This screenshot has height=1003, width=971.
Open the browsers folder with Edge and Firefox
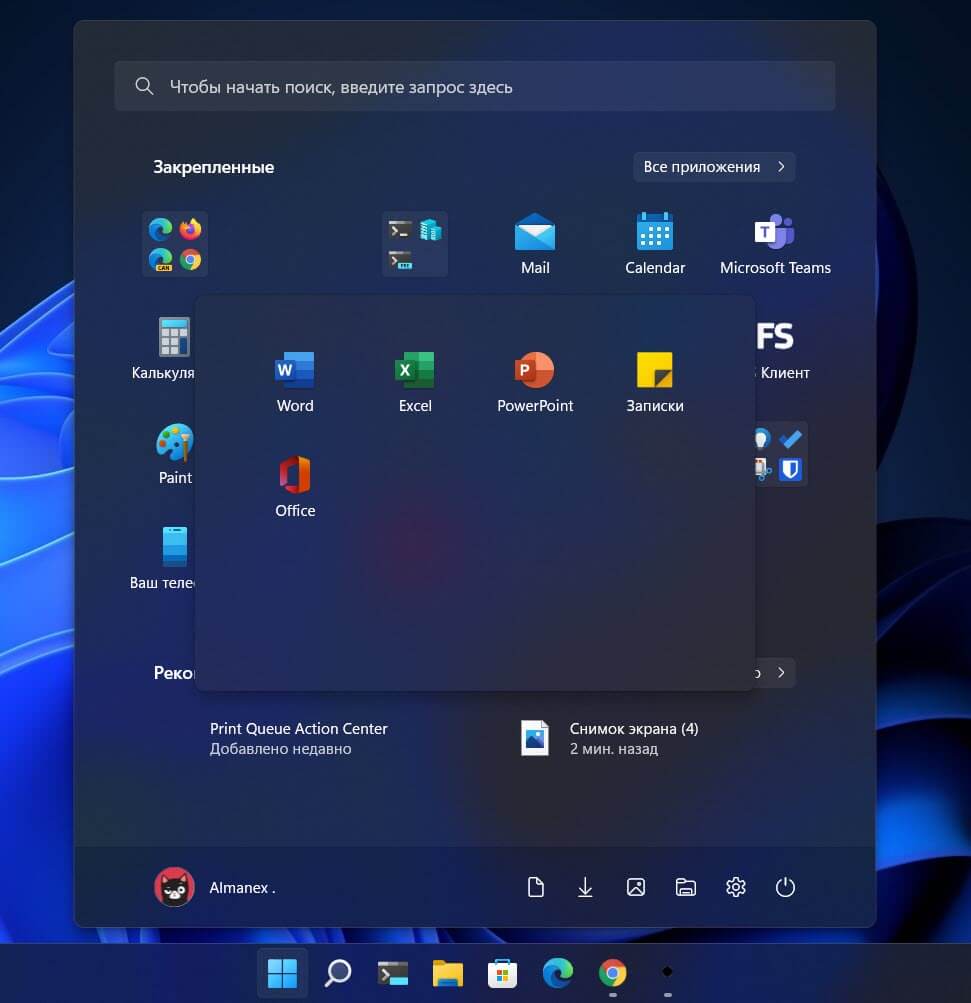pyautogui.click(x=175, y=244)
